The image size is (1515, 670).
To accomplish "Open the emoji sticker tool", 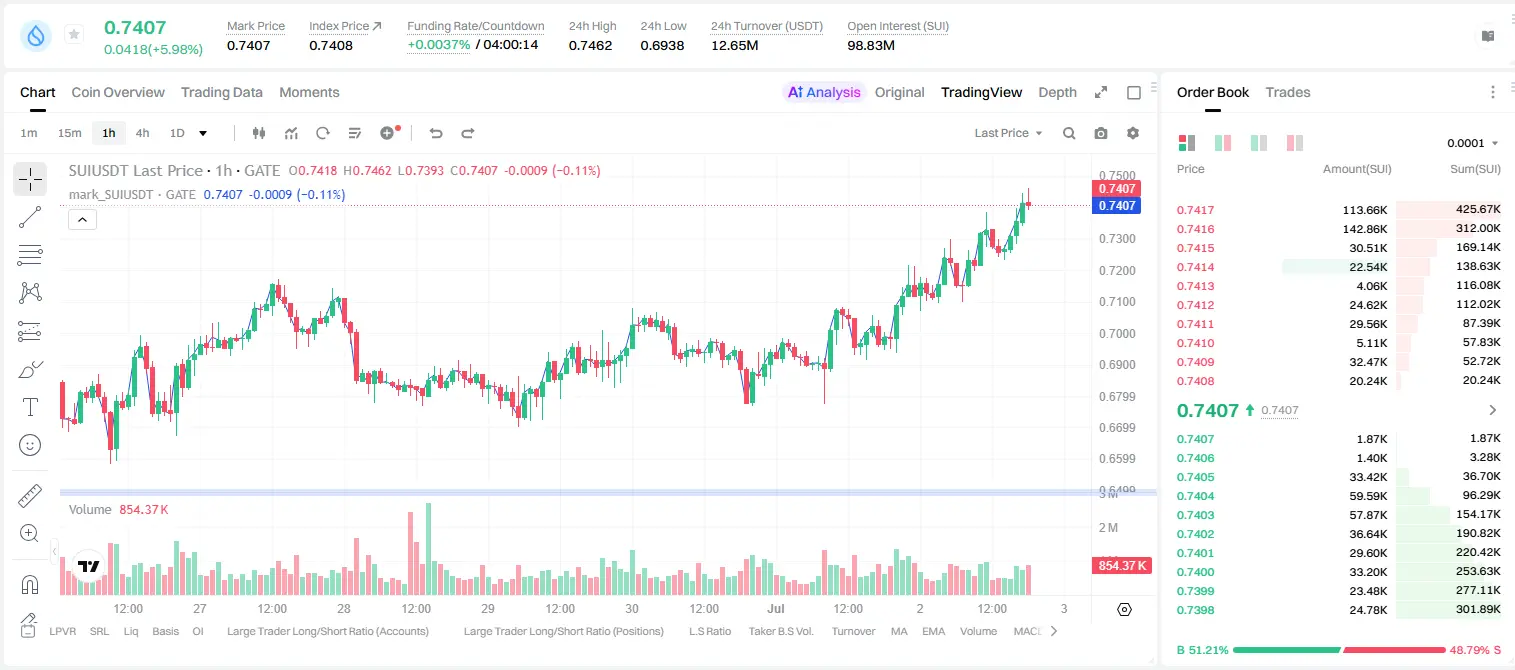I will click(30, 445).
